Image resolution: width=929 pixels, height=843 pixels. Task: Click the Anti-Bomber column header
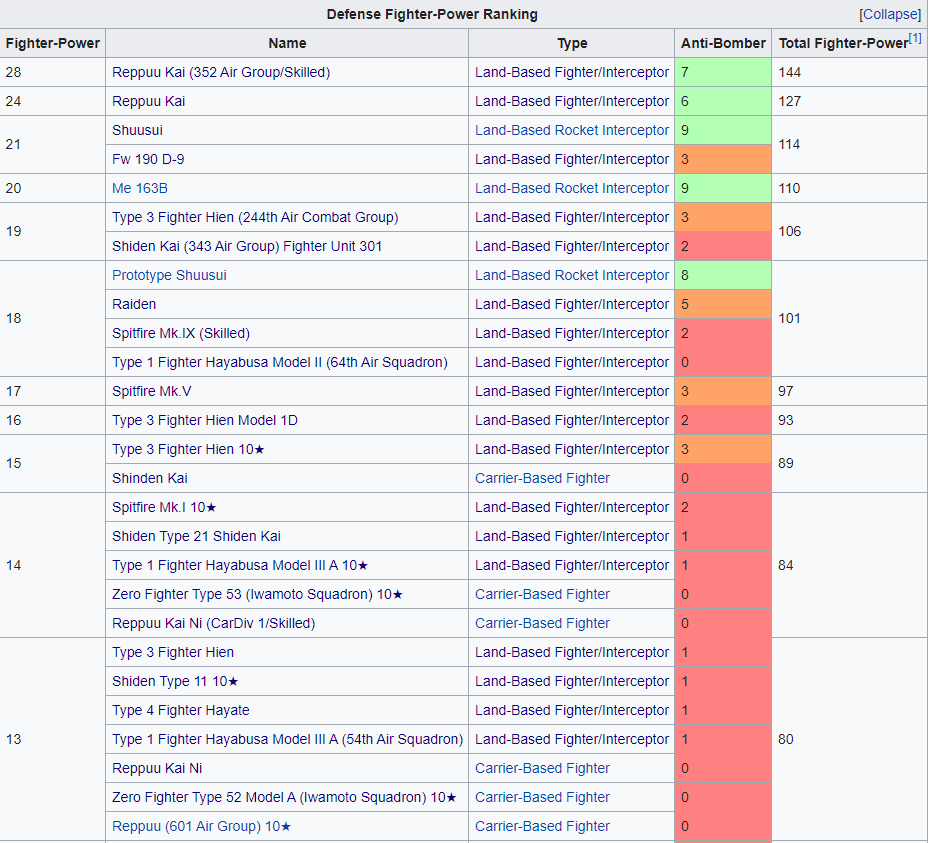pos(723,43)
